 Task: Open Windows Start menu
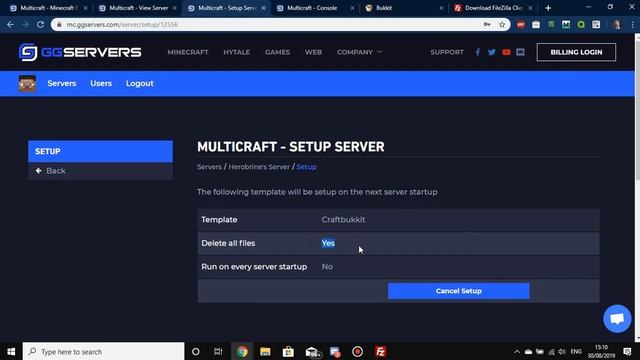(11, 351)
